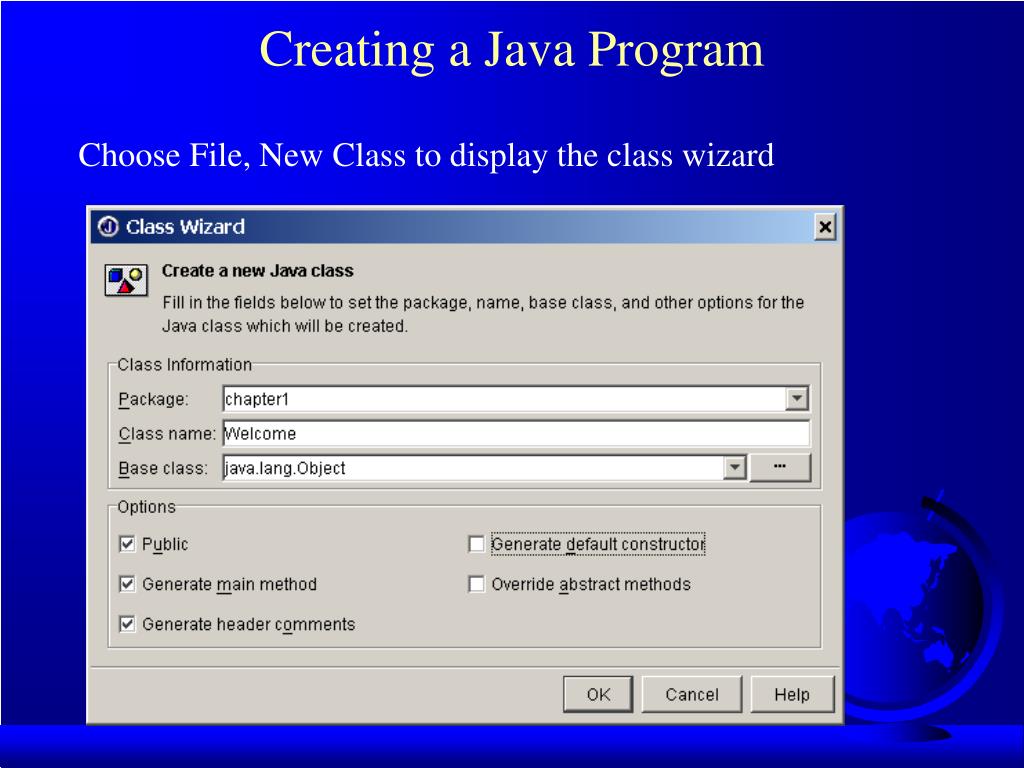
Task: Click the 'Options' group label
Action: pyautogui.click(x=146, y=507)
